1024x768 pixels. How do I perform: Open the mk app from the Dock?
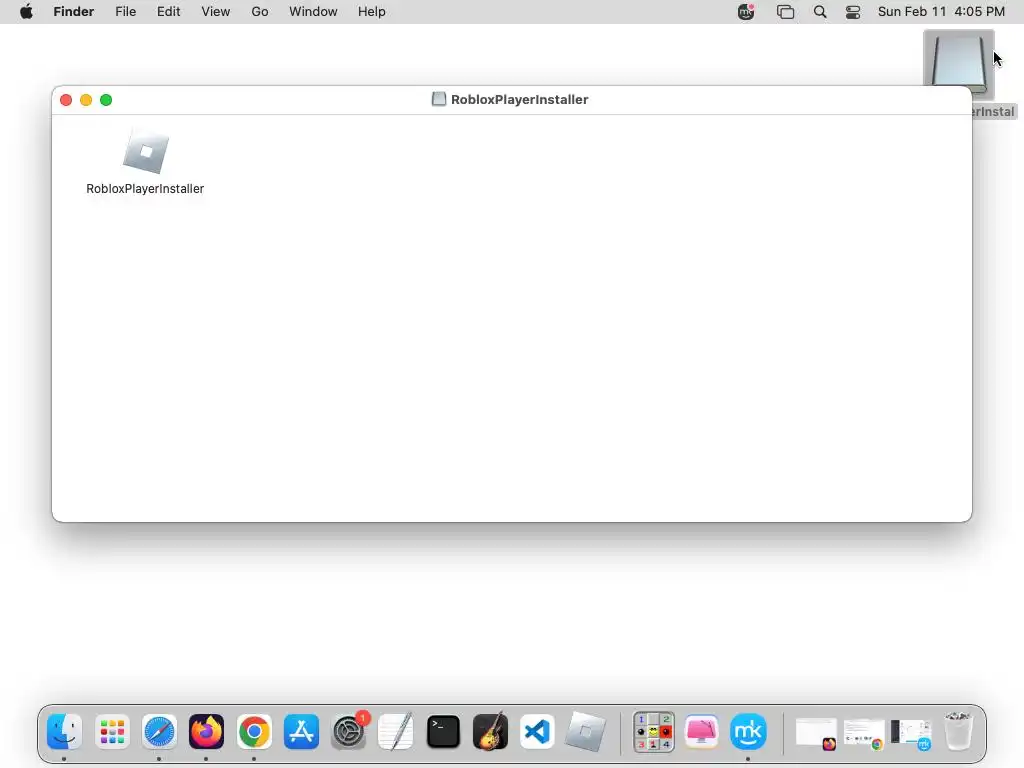[748, 731]
